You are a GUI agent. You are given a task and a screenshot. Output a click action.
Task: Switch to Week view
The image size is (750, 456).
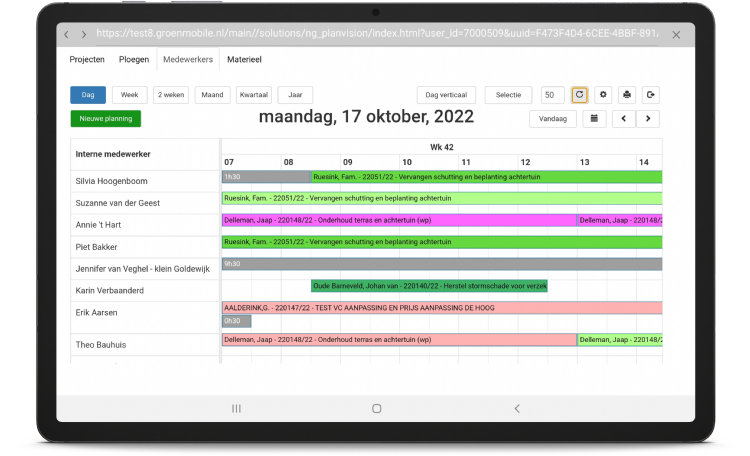(129, 95)
